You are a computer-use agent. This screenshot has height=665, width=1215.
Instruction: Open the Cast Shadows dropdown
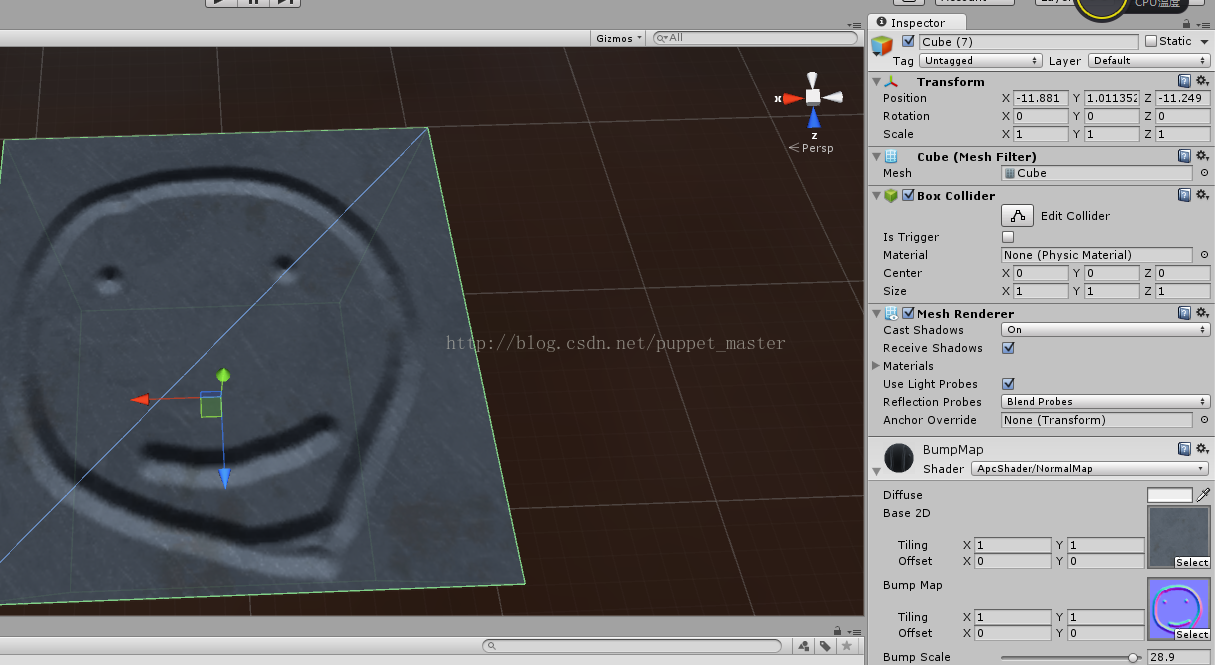(x=1105, y=330)
